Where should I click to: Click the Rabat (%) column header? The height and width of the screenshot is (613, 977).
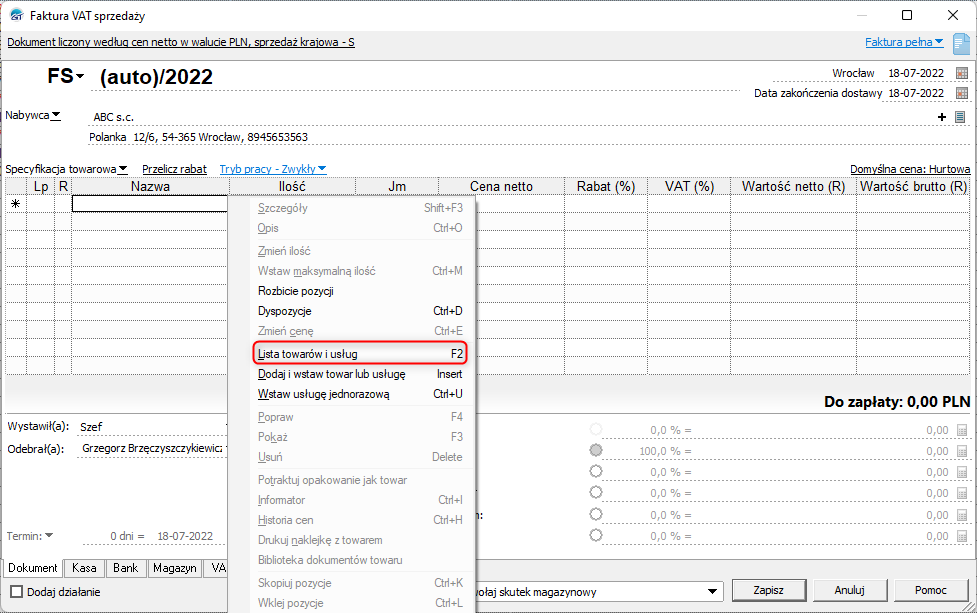[x=606, y=186]
